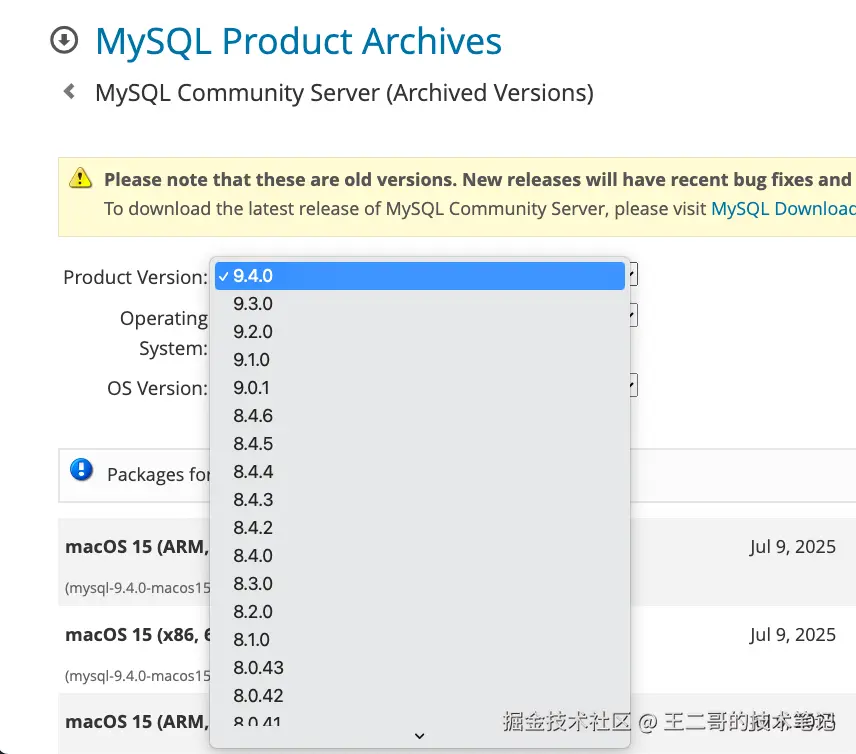The image size is (856, 754).
Task: Pick version 8.4.5 in the dropdown
Action: (x=419, y=443)
